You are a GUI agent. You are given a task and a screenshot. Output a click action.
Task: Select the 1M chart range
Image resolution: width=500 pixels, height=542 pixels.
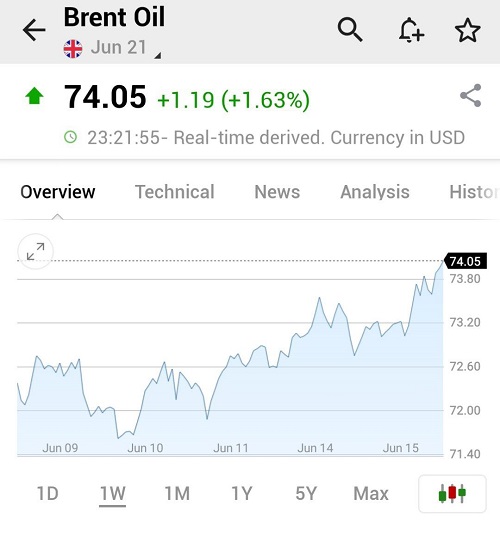point(177,493)
